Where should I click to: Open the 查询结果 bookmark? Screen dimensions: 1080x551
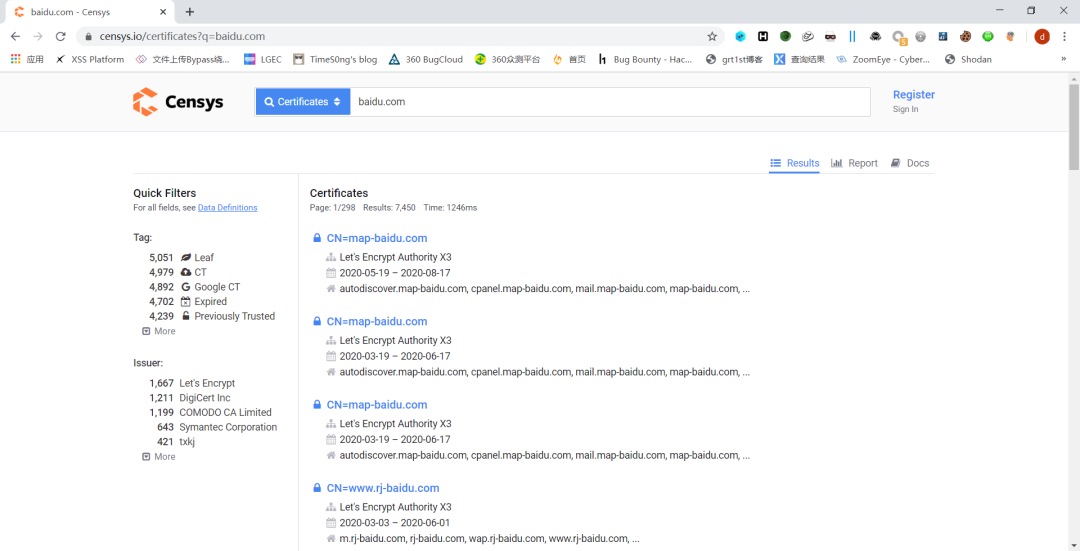pyautogui.click(x=800, y=59)
